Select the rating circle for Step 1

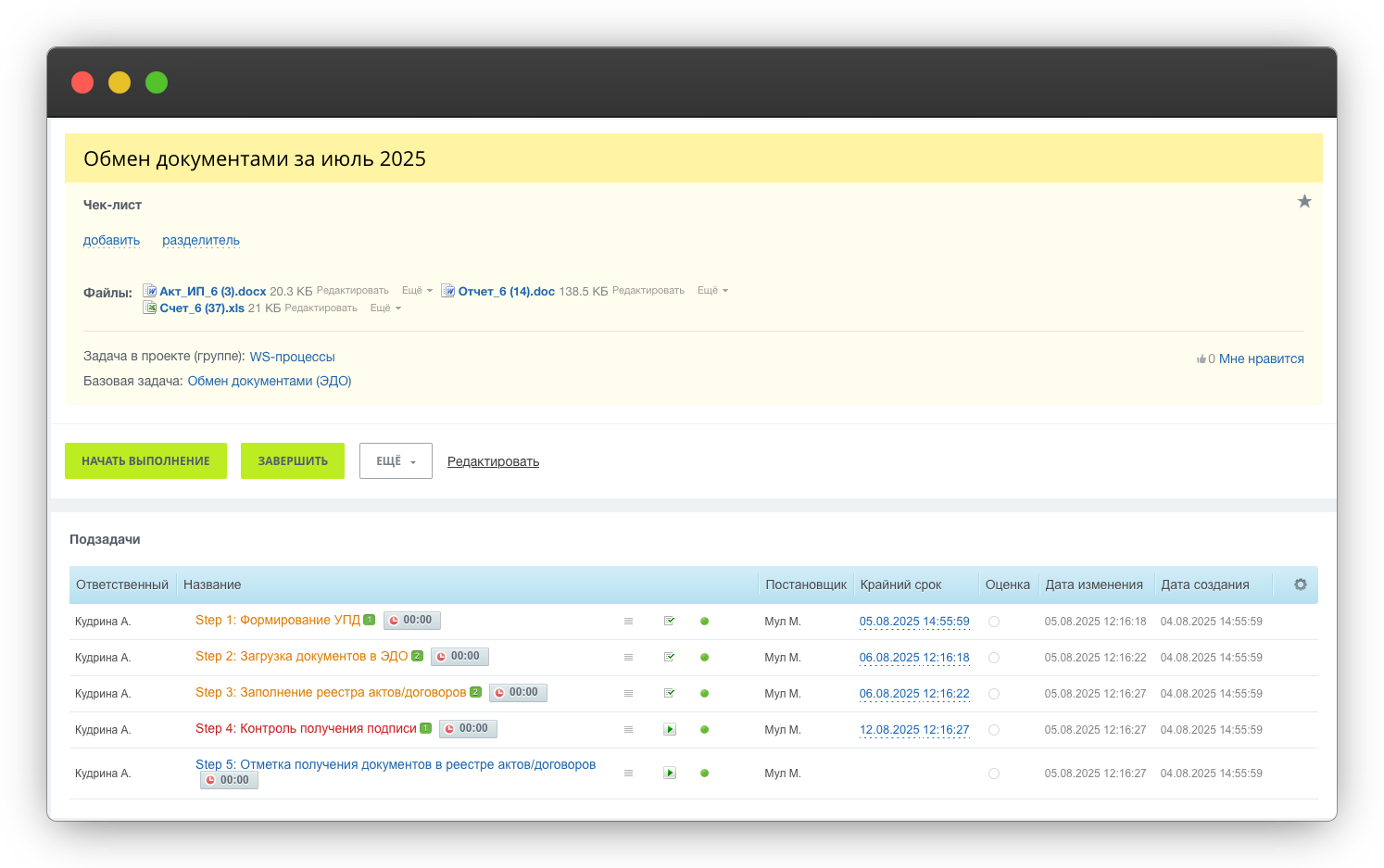point(994,622)
